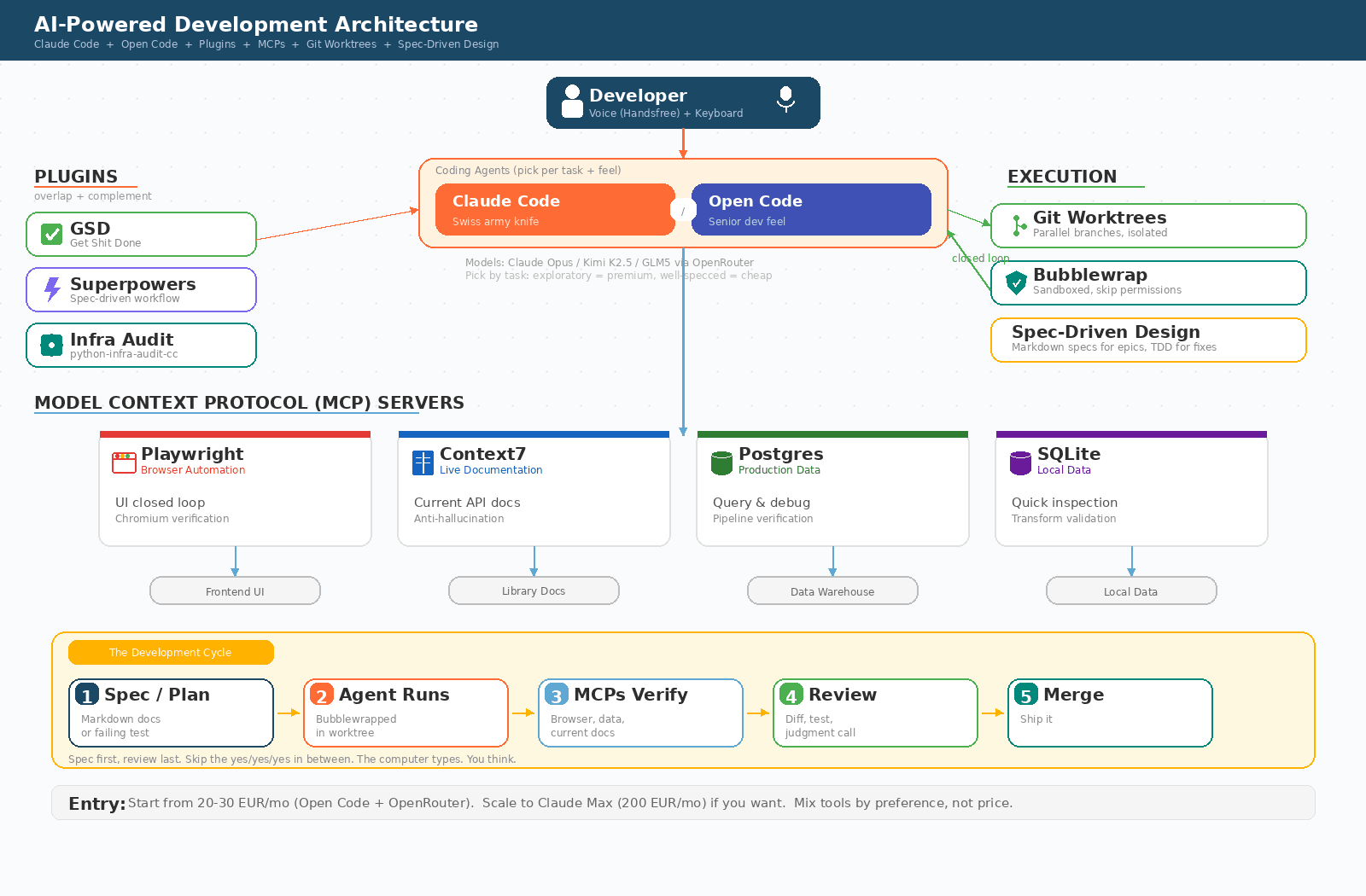This screenshot has width=1366, height=896.
Task: Click the 'overlap + complement' caption
Action: [x=93, y=196]
